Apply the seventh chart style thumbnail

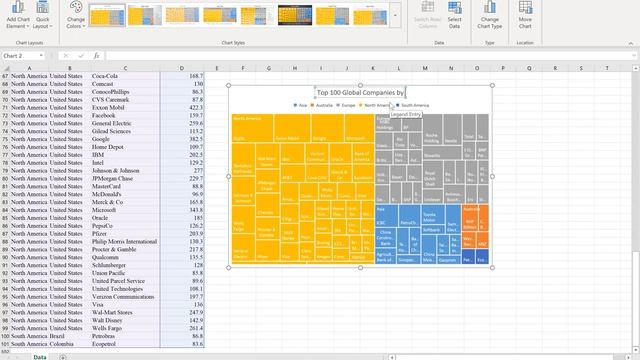pos(332,16)
